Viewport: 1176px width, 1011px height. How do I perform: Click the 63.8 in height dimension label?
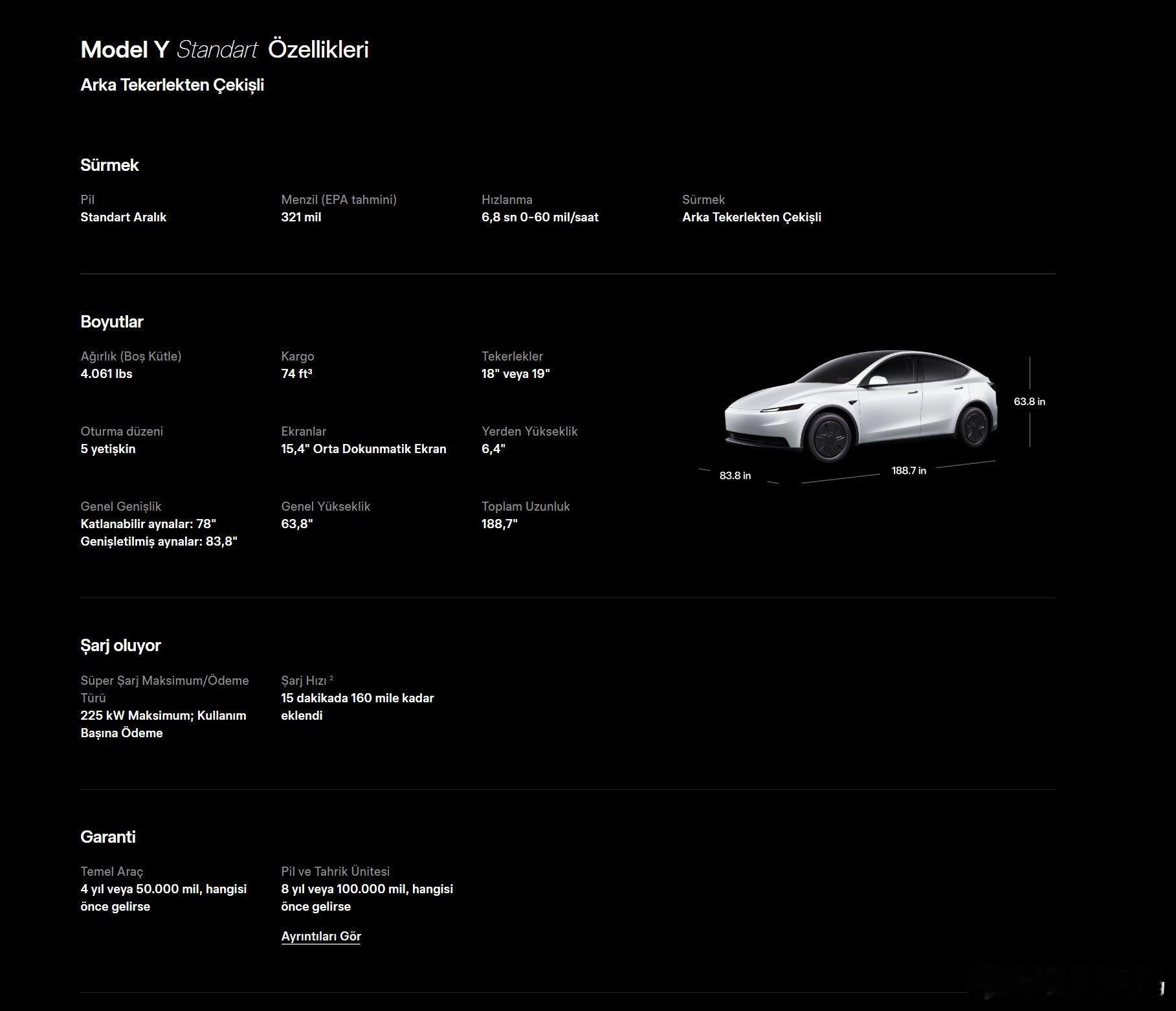tap(1029, 401)
